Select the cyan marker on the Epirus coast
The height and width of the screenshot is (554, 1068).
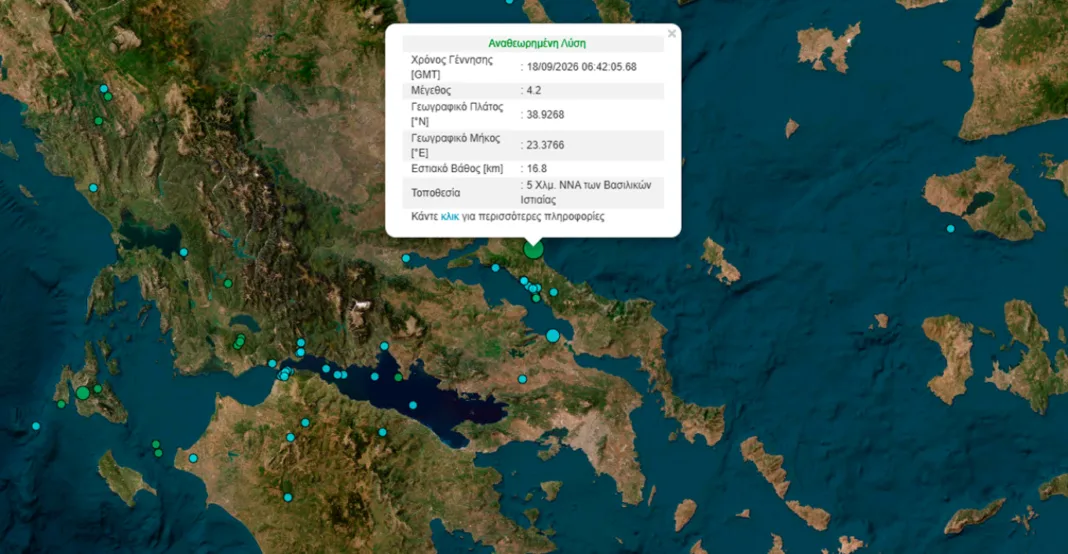point(93,187)
